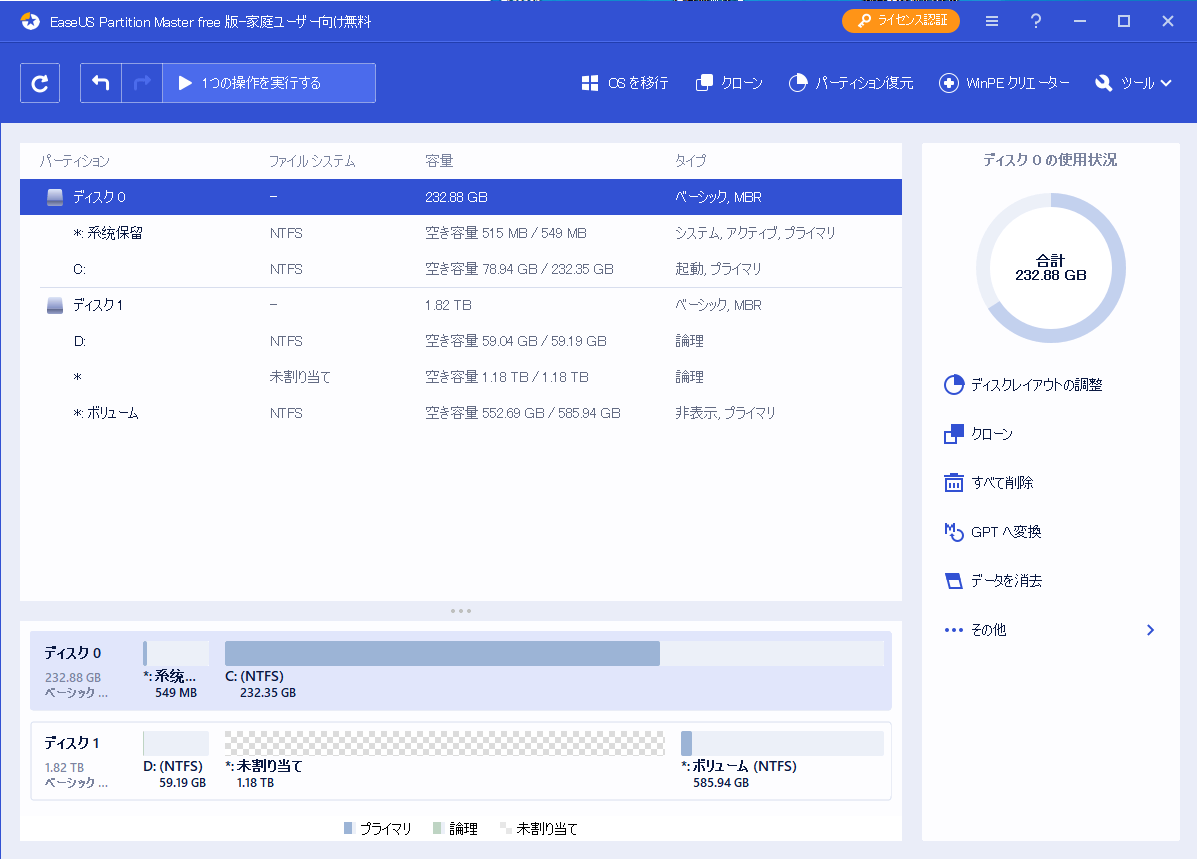Viewport: 1197px width, 859px height.
Task: Click the パーティション column header
Action: point(75,161)
